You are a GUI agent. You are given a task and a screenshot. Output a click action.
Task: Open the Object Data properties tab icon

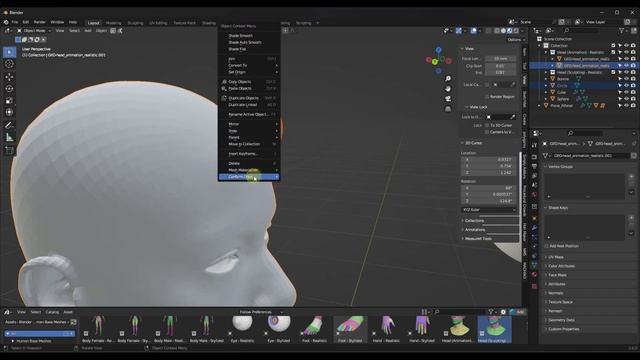coord(534,265)
